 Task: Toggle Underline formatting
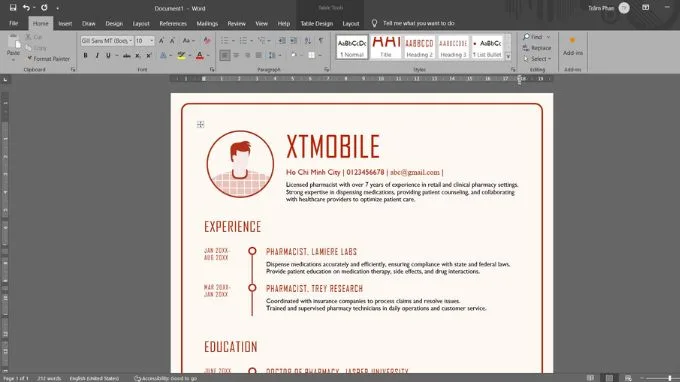[x=108, y=56]
